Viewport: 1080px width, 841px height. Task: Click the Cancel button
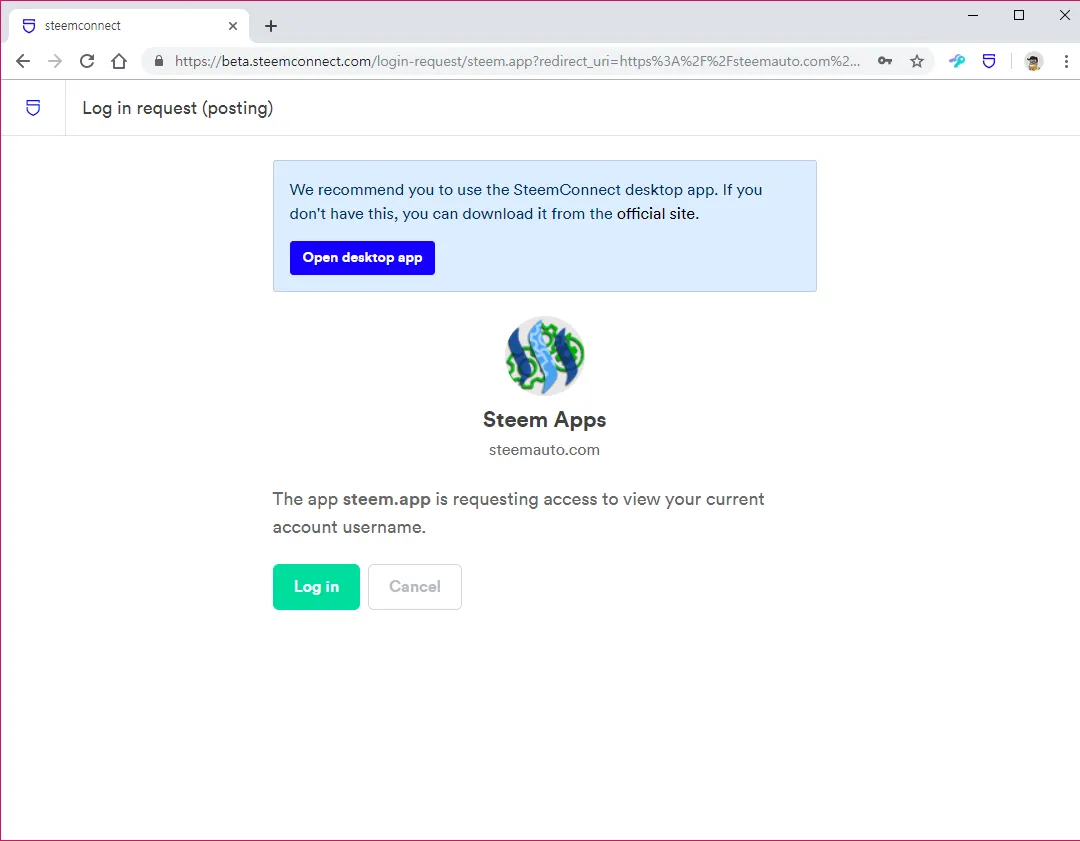pyautogui.click(x=415, y=587)
